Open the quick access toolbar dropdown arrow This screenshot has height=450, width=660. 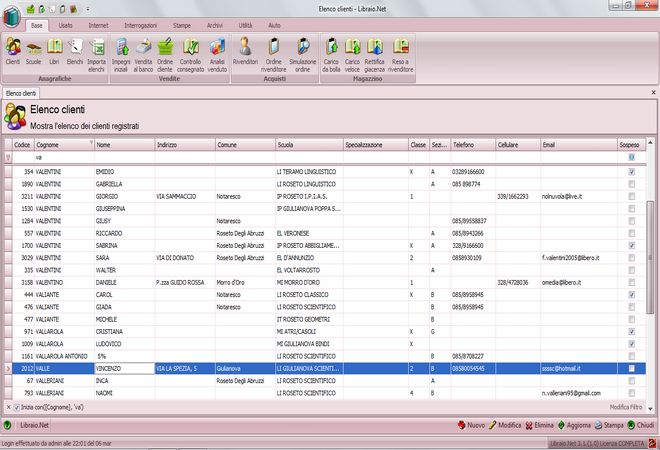(x=88, y=9)
